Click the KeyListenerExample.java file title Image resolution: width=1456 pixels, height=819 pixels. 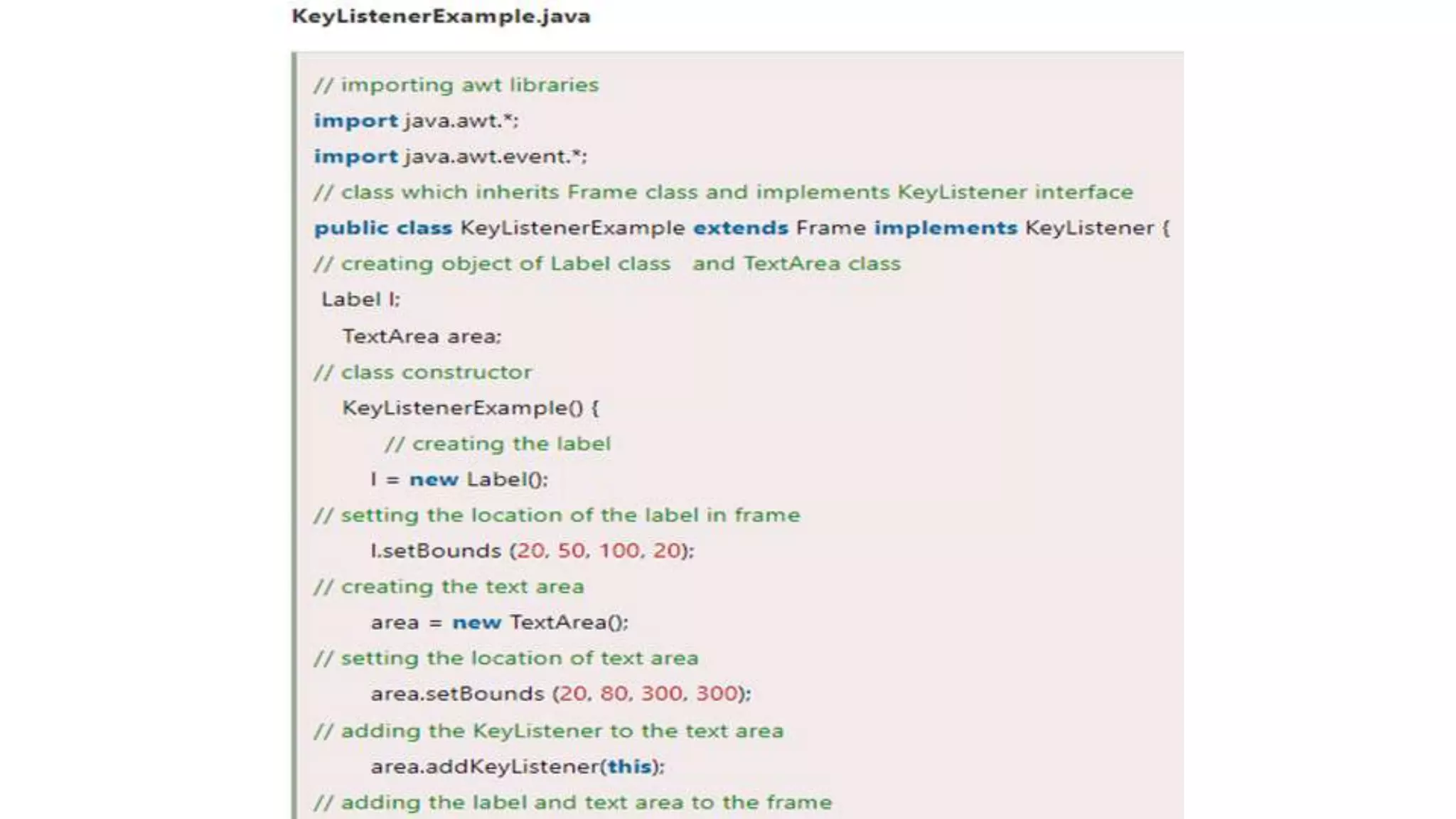point(441,16)
